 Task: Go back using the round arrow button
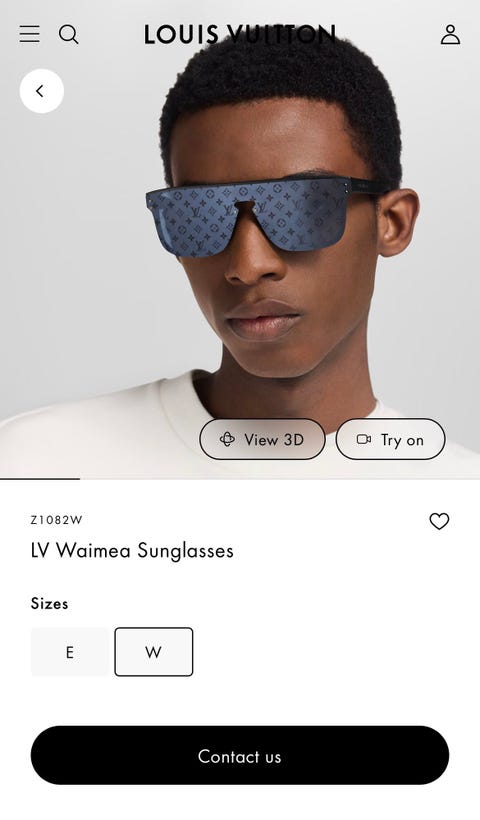(42, 91)
